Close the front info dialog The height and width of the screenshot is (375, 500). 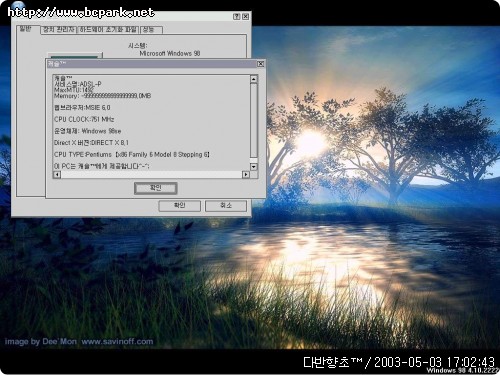click(261, 63)
